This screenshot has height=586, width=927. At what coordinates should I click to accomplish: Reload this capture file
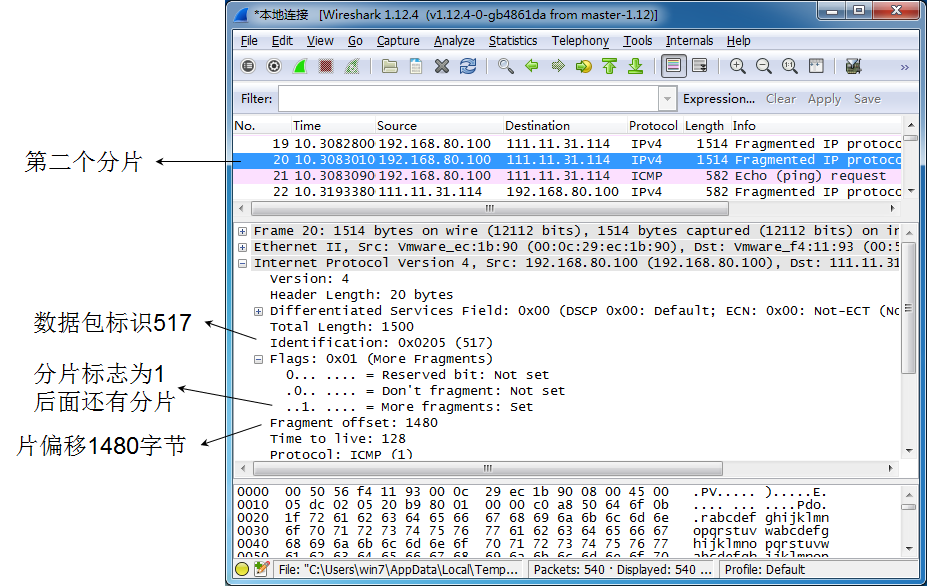point(468,66)
